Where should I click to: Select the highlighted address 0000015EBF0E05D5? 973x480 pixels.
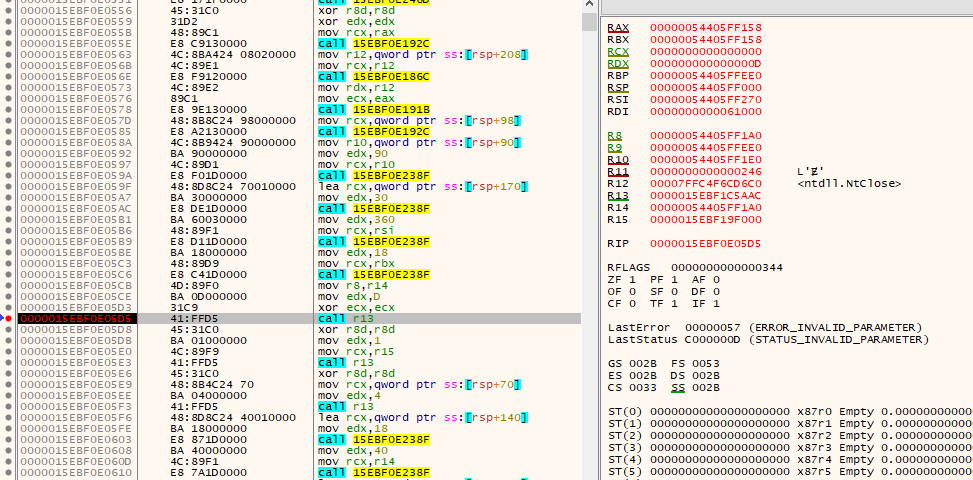76,318
